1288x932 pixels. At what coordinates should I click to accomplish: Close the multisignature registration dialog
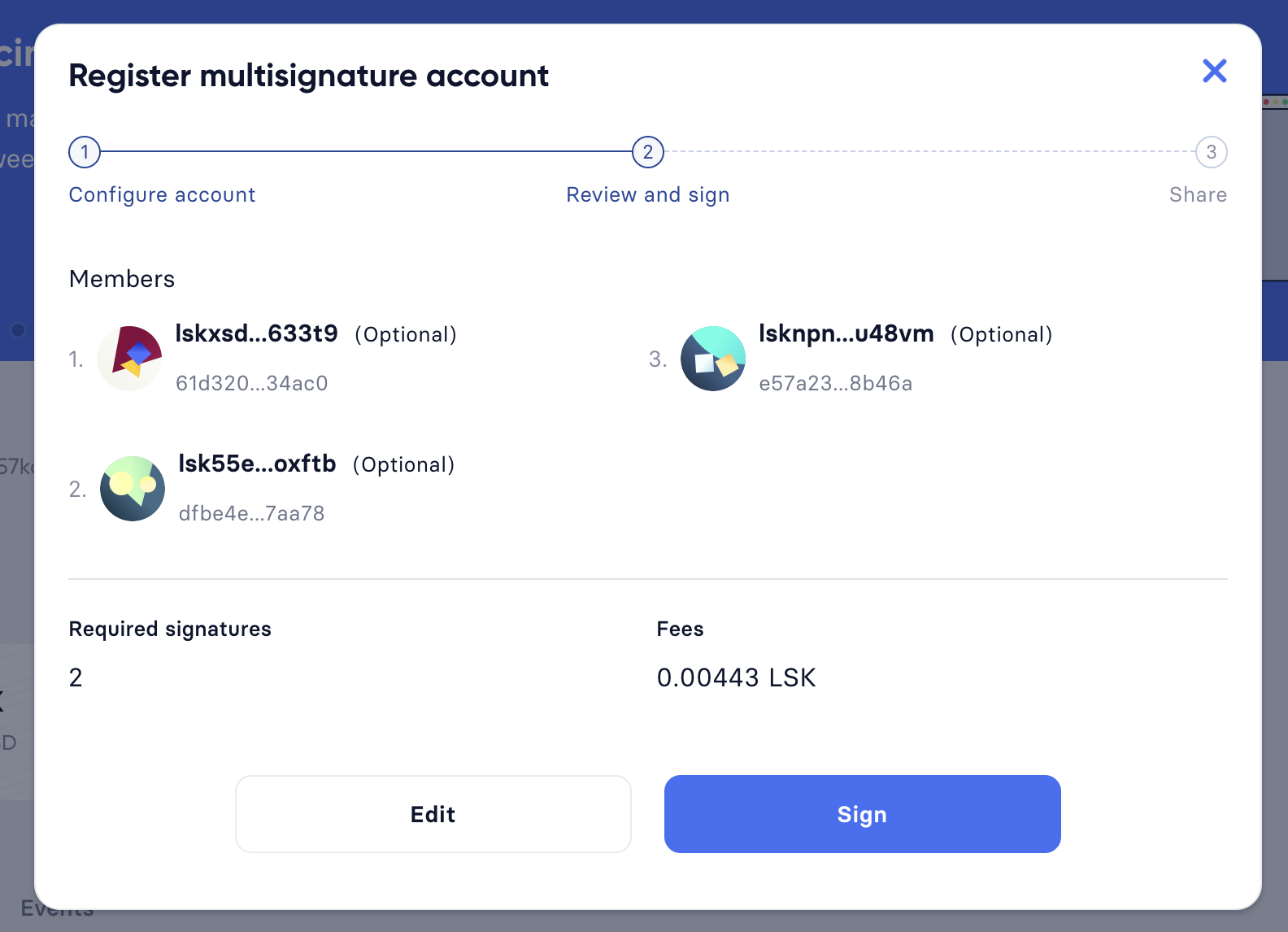coord(1214,72)
